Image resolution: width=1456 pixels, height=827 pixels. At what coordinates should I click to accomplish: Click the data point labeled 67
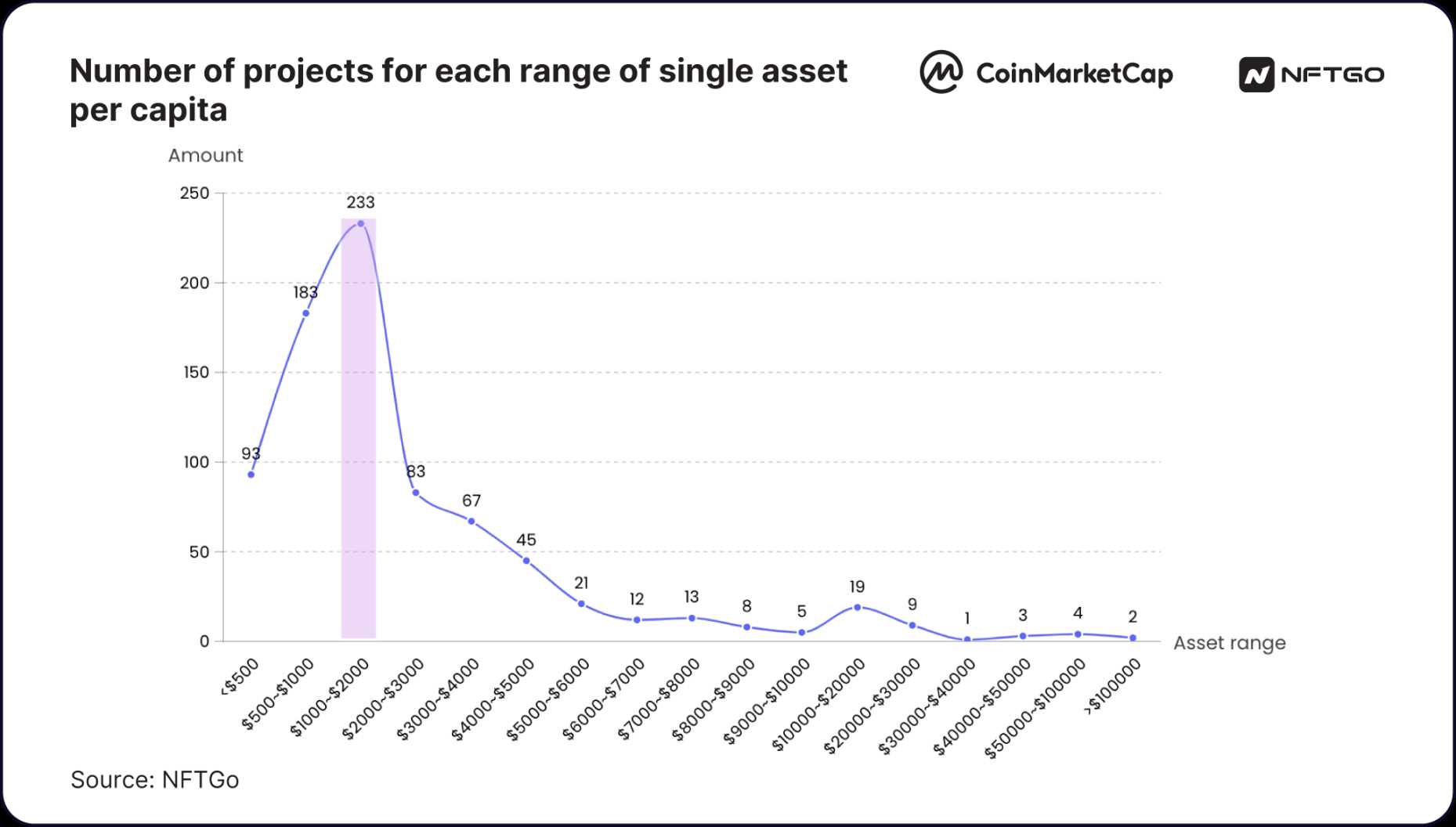(471, 522)
